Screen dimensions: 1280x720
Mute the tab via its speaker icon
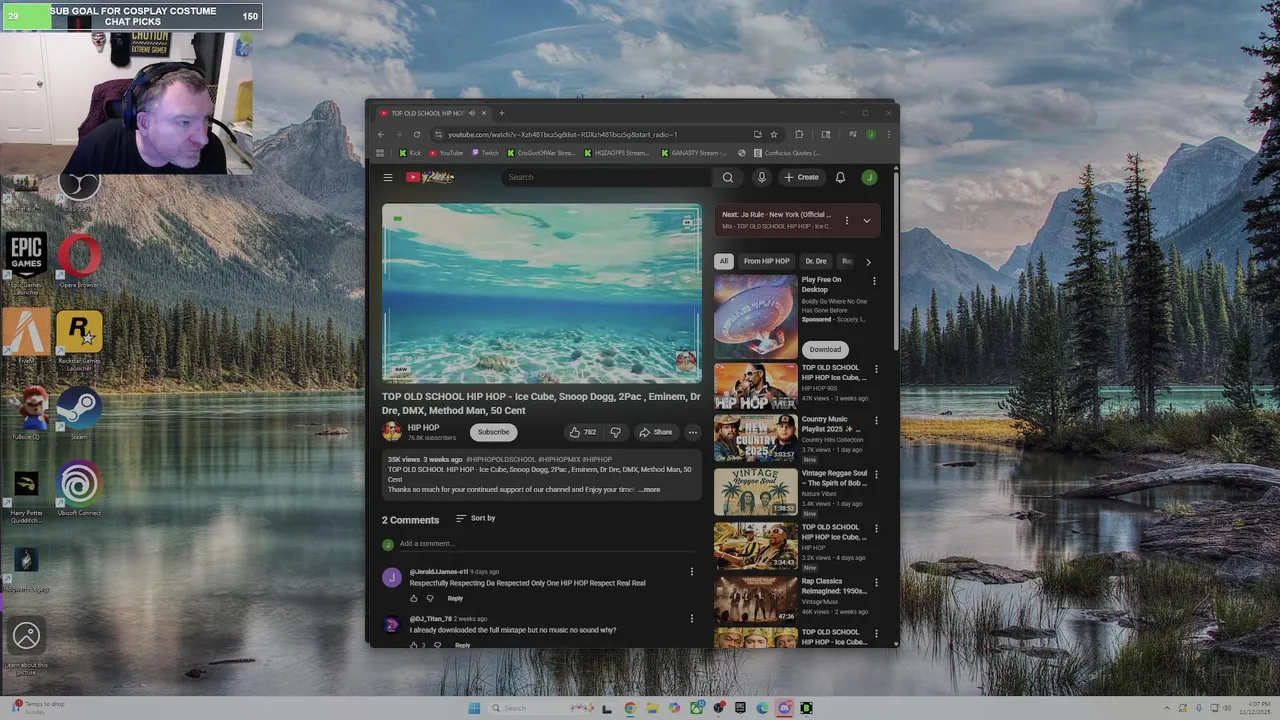coord(472,113)
